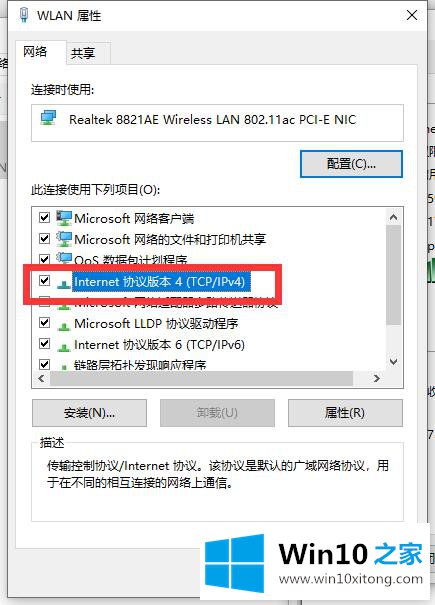
Task: Click the list's scroll up arrow
Action: (394, 217)
